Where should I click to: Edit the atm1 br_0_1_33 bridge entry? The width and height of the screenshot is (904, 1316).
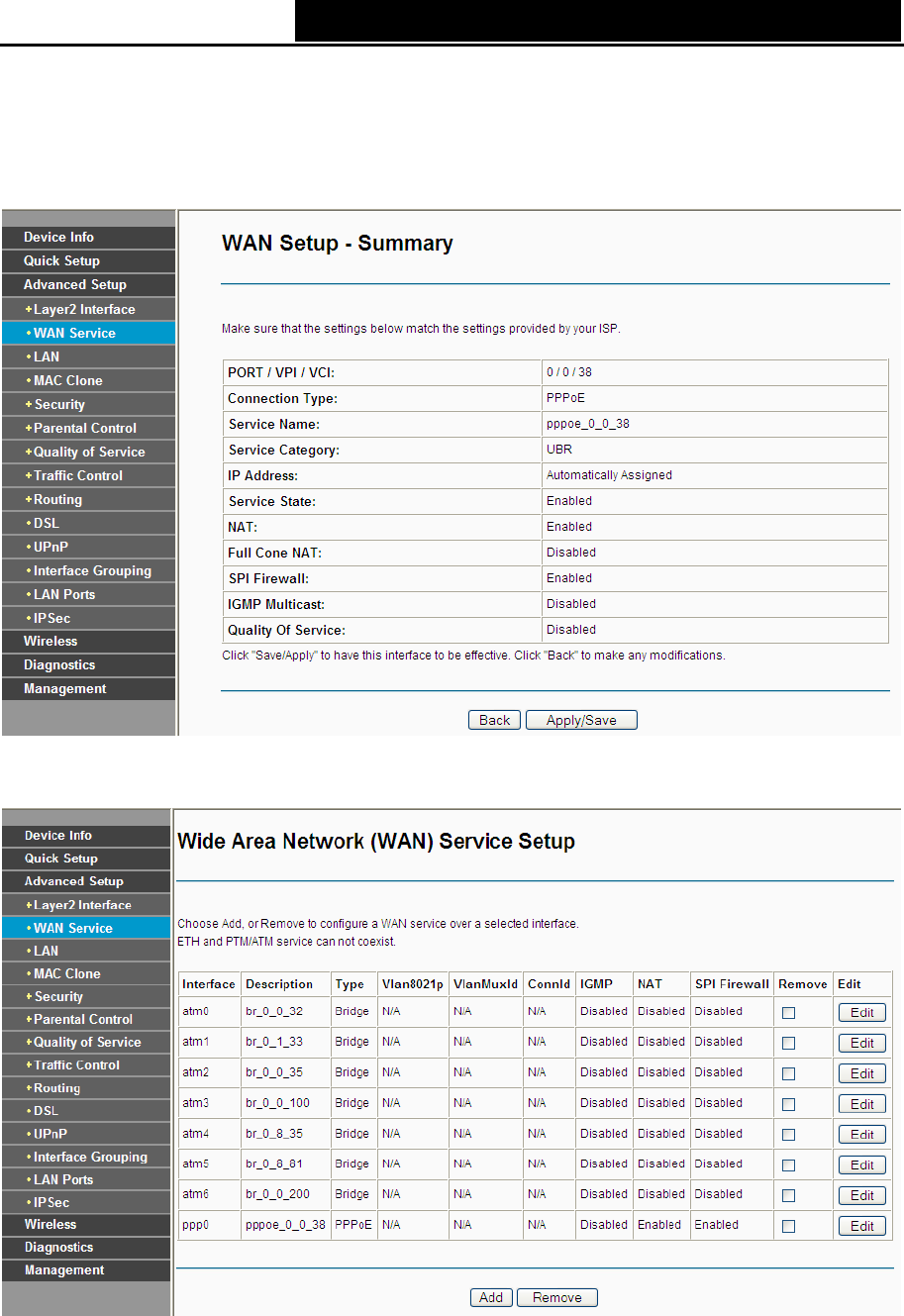click(x=862, y=1043)
